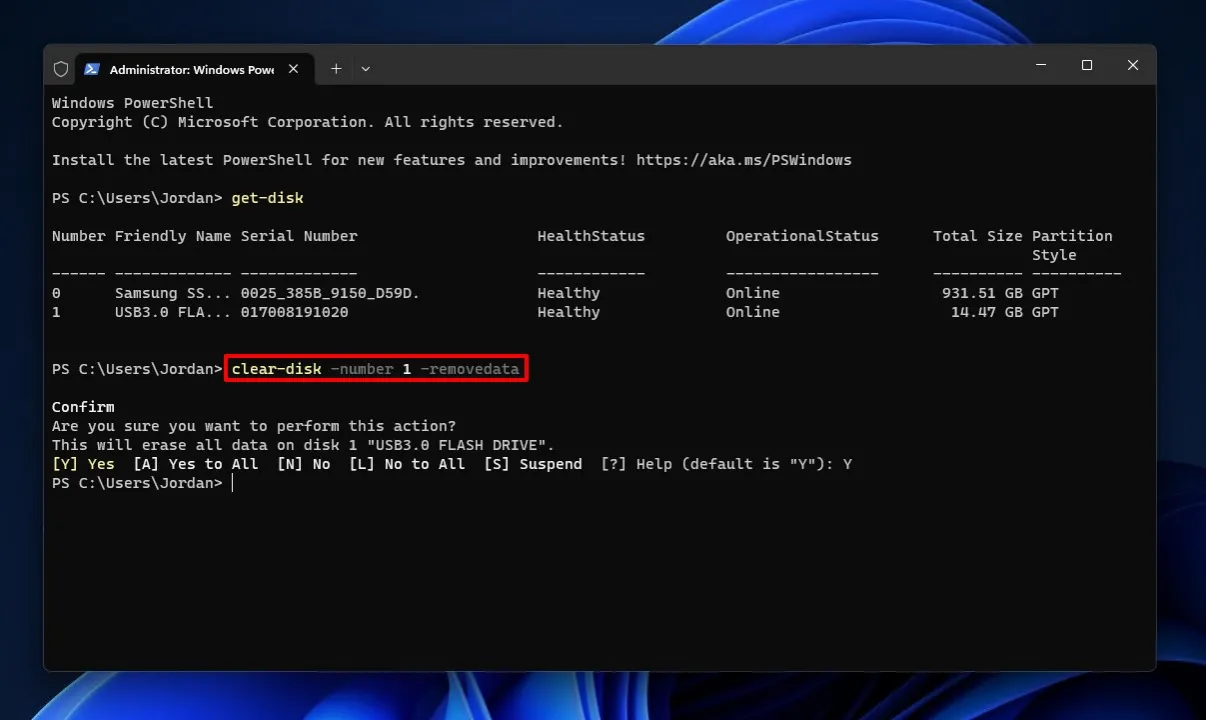Click the administrator shield icon in title bar
Image resolution: width=1206 pixels, height=720 pixels.
(61, 69)
